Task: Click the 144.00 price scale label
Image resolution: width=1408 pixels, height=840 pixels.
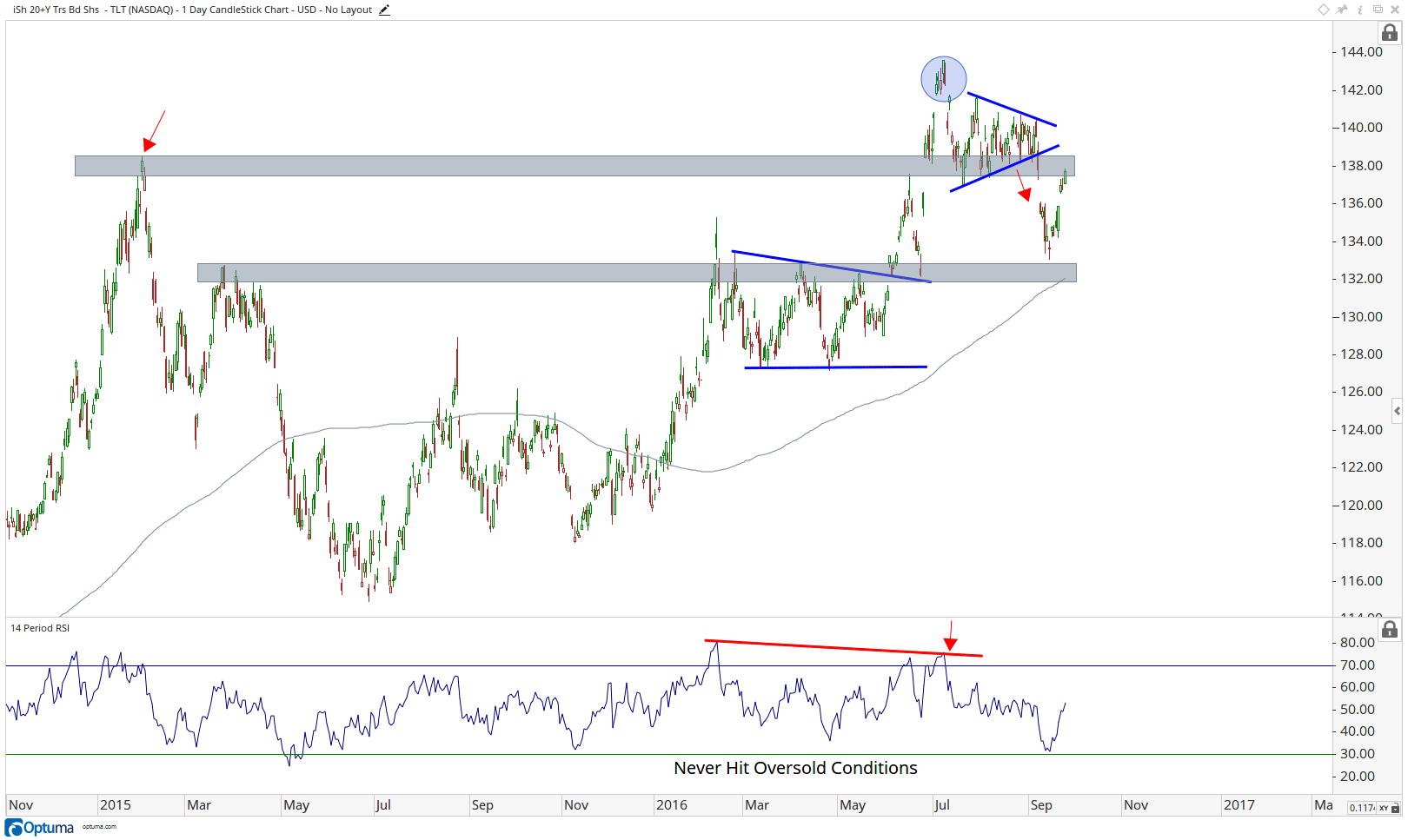Action: coord(1361,52)
